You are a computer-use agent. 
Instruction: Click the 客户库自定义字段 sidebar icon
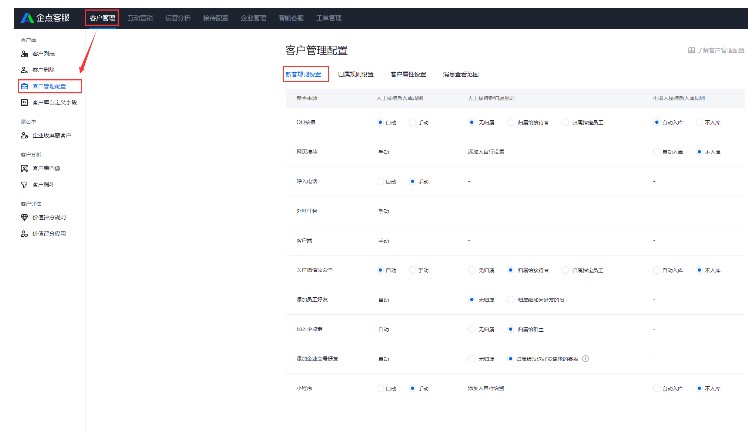pyautogui.click(x=24, y=103)
